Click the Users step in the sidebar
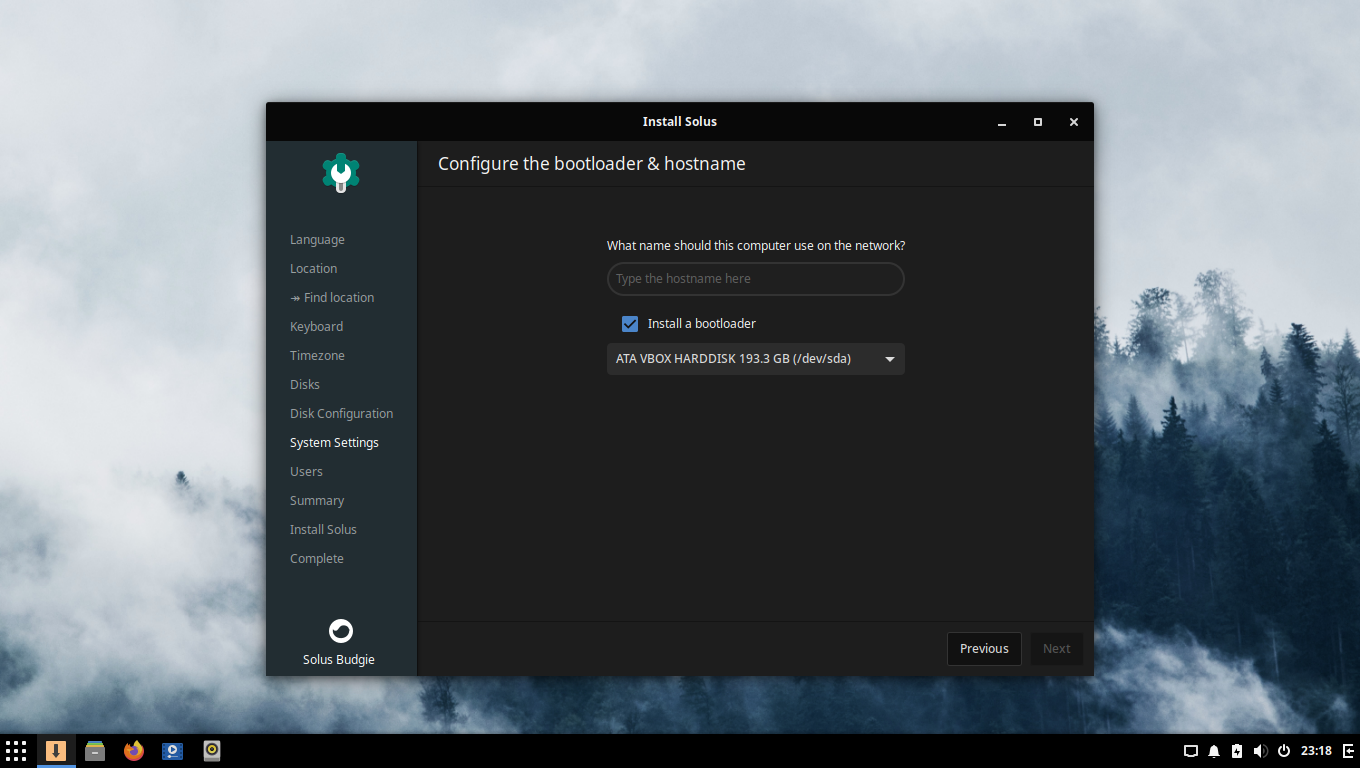 tap(306, 472)
